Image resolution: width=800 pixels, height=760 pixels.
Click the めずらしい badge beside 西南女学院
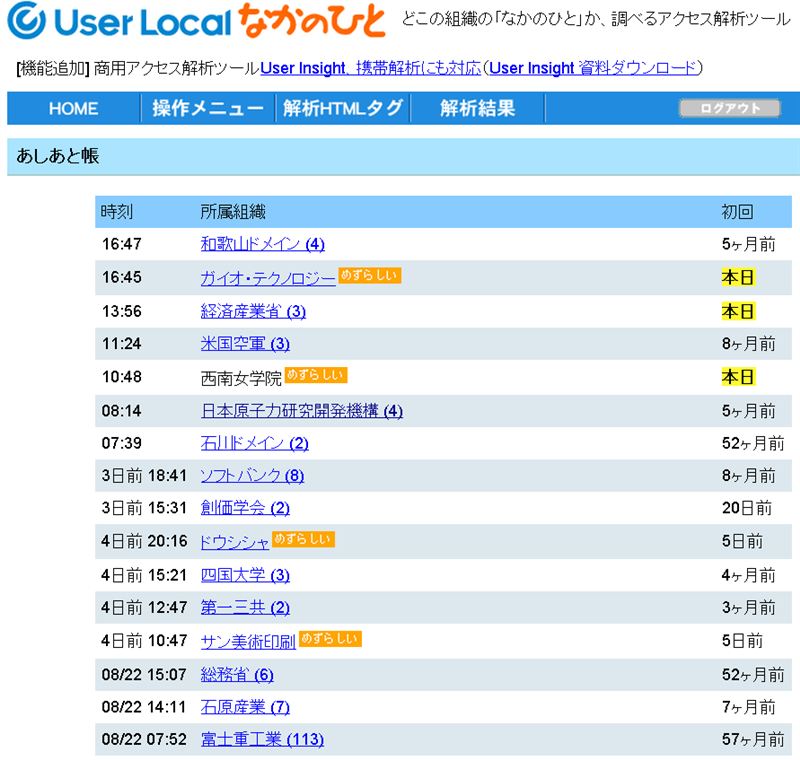pyautogui.click(x=316, y=375)
